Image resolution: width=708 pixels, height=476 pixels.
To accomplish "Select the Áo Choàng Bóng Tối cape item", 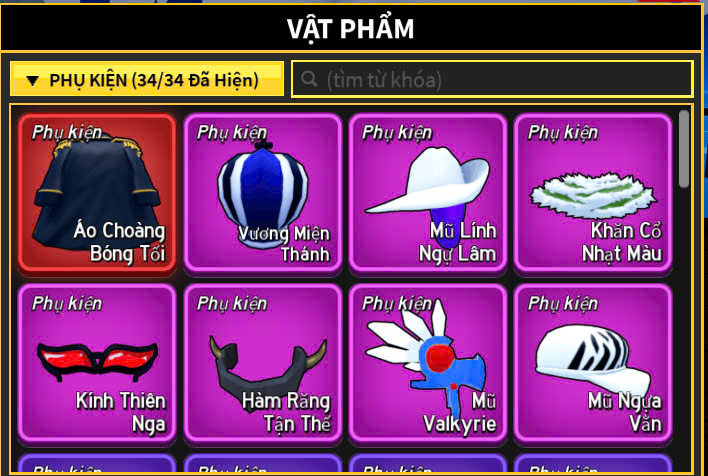I will click(97, 193).
